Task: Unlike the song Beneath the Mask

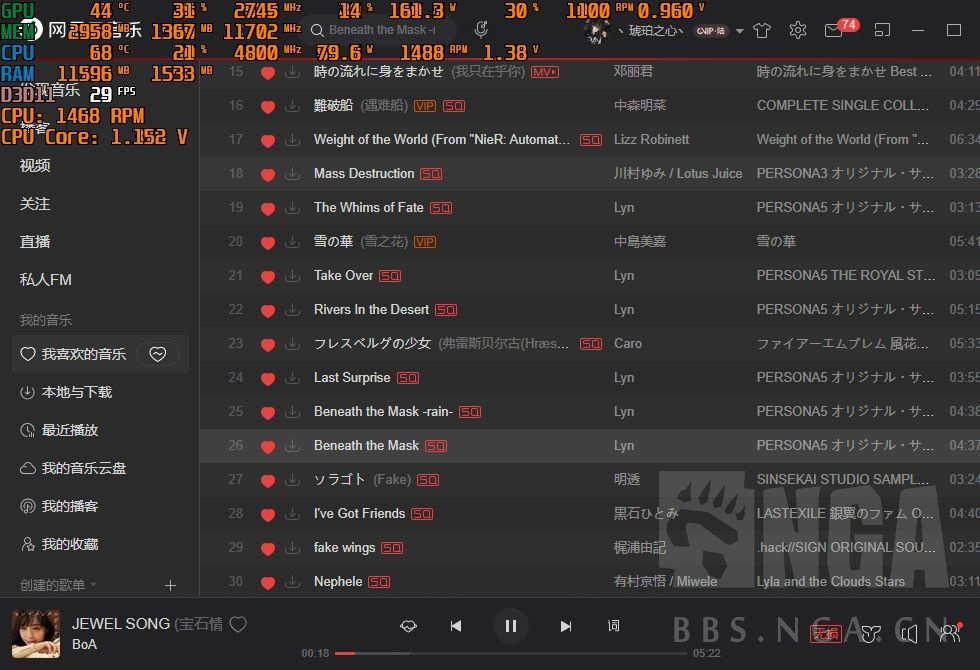Action: coord(267,446)
